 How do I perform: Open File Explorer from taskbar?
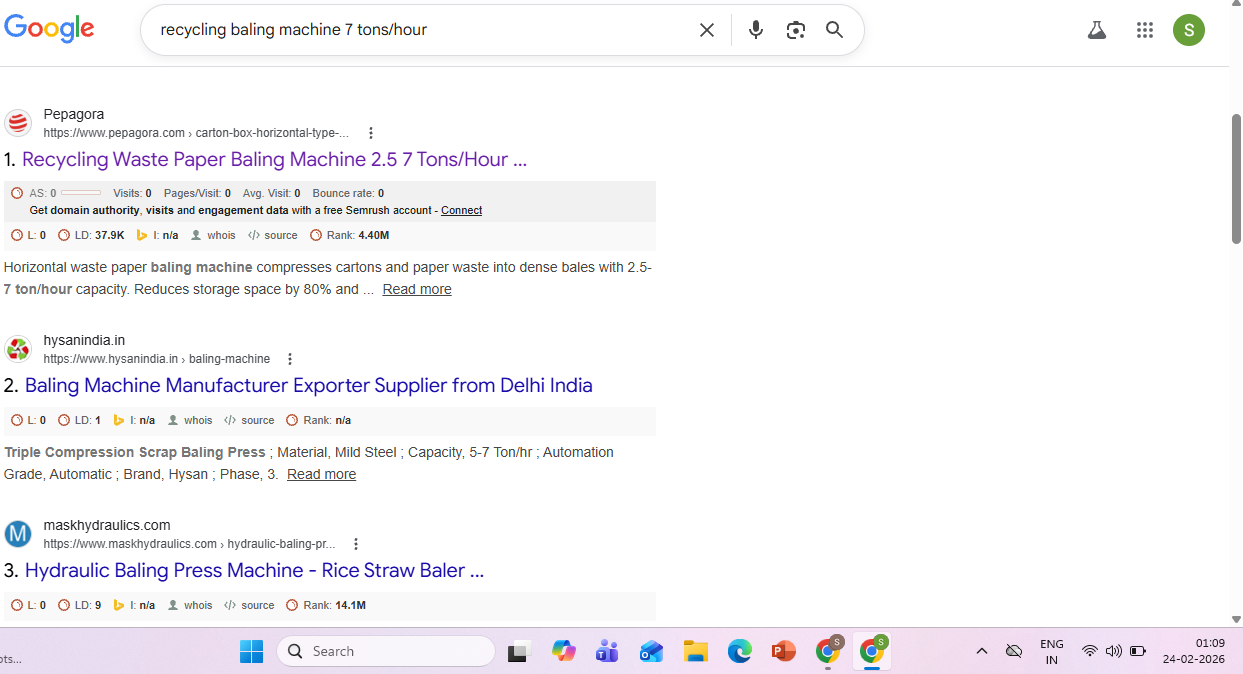696,651
